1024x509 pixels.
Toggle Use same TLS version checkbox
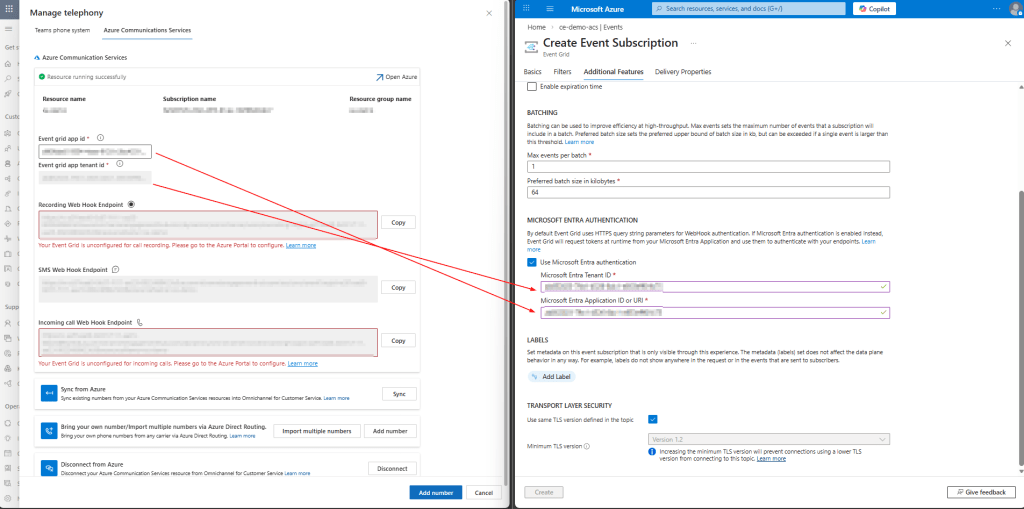tap(652, 419)
